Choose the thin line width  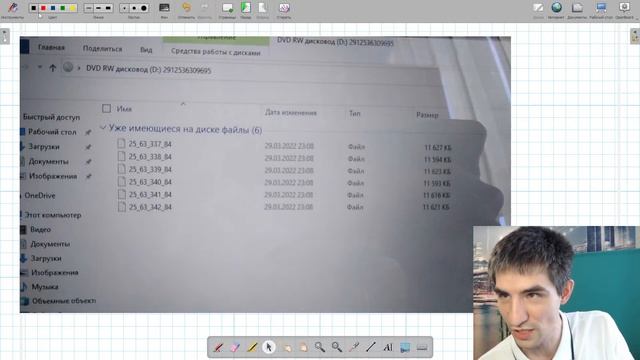click(x=89, y=8)
